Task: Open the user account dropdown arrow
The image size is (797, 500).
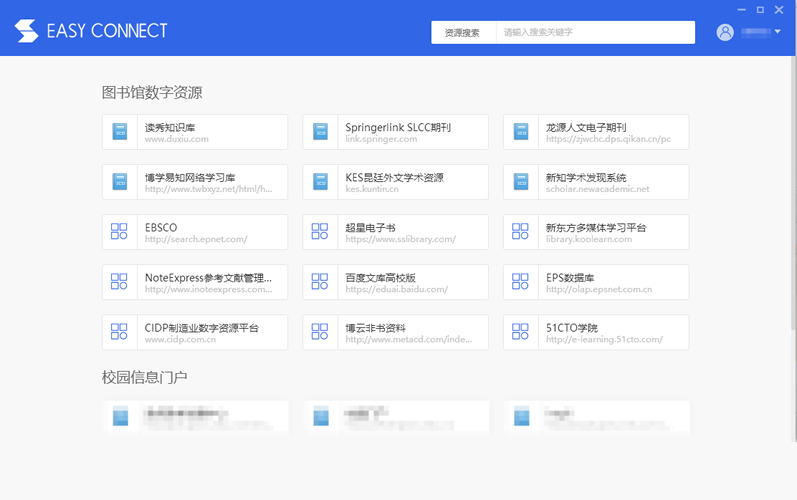Action: pos(778,32)
